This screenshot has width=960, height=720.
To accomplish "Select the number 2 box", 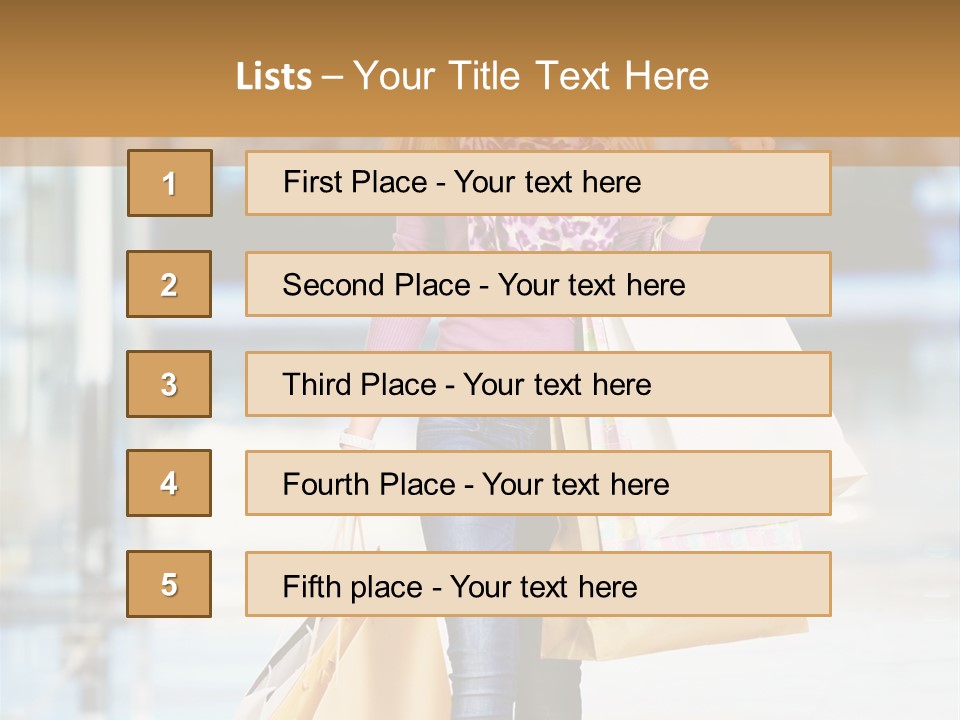I will point(169,284).
